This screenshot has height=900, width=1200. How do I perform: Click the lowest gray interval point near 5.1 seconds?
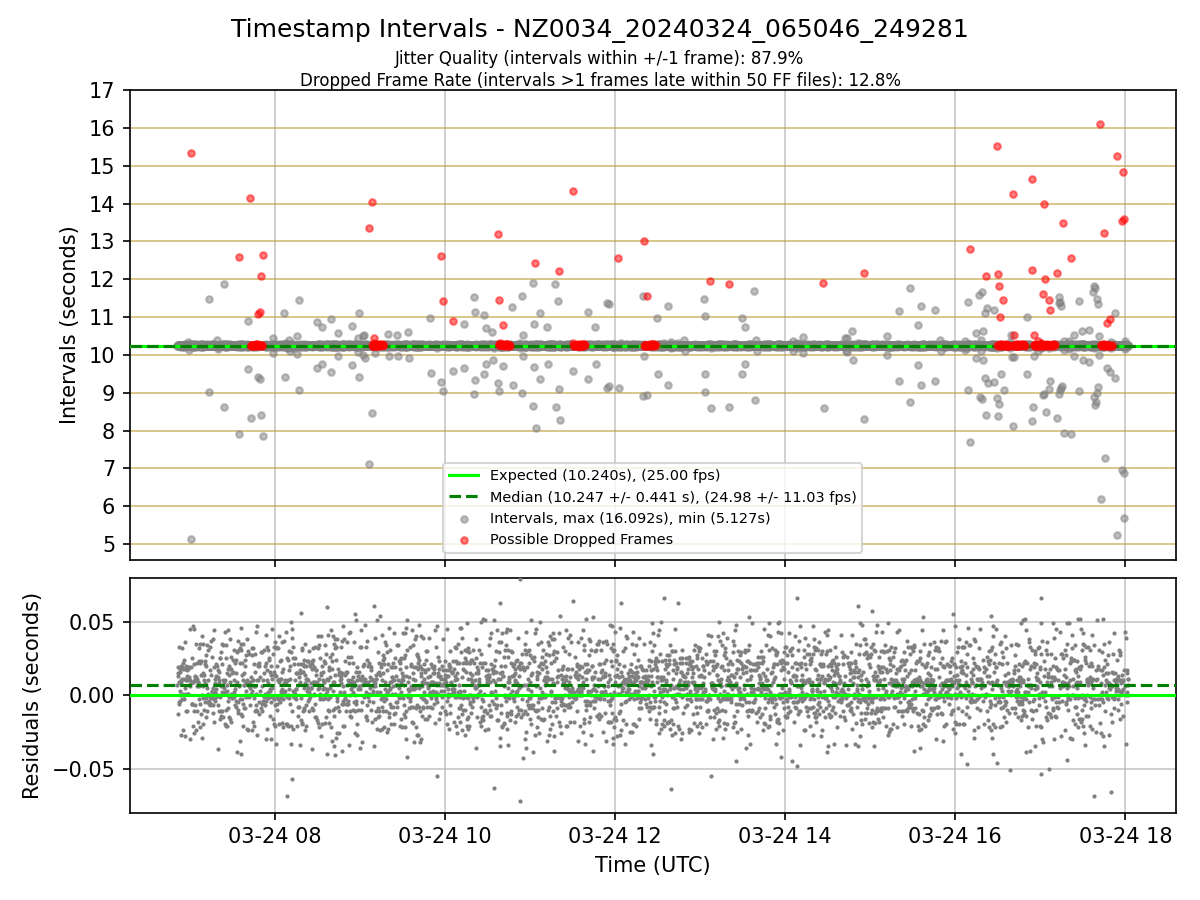191,539
